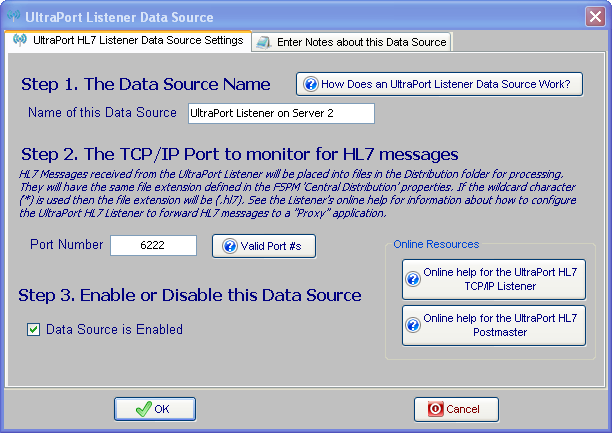Screen dimensions: 612x433
Task: Edit the Name of this Data Source field
Action: [281, 113]
